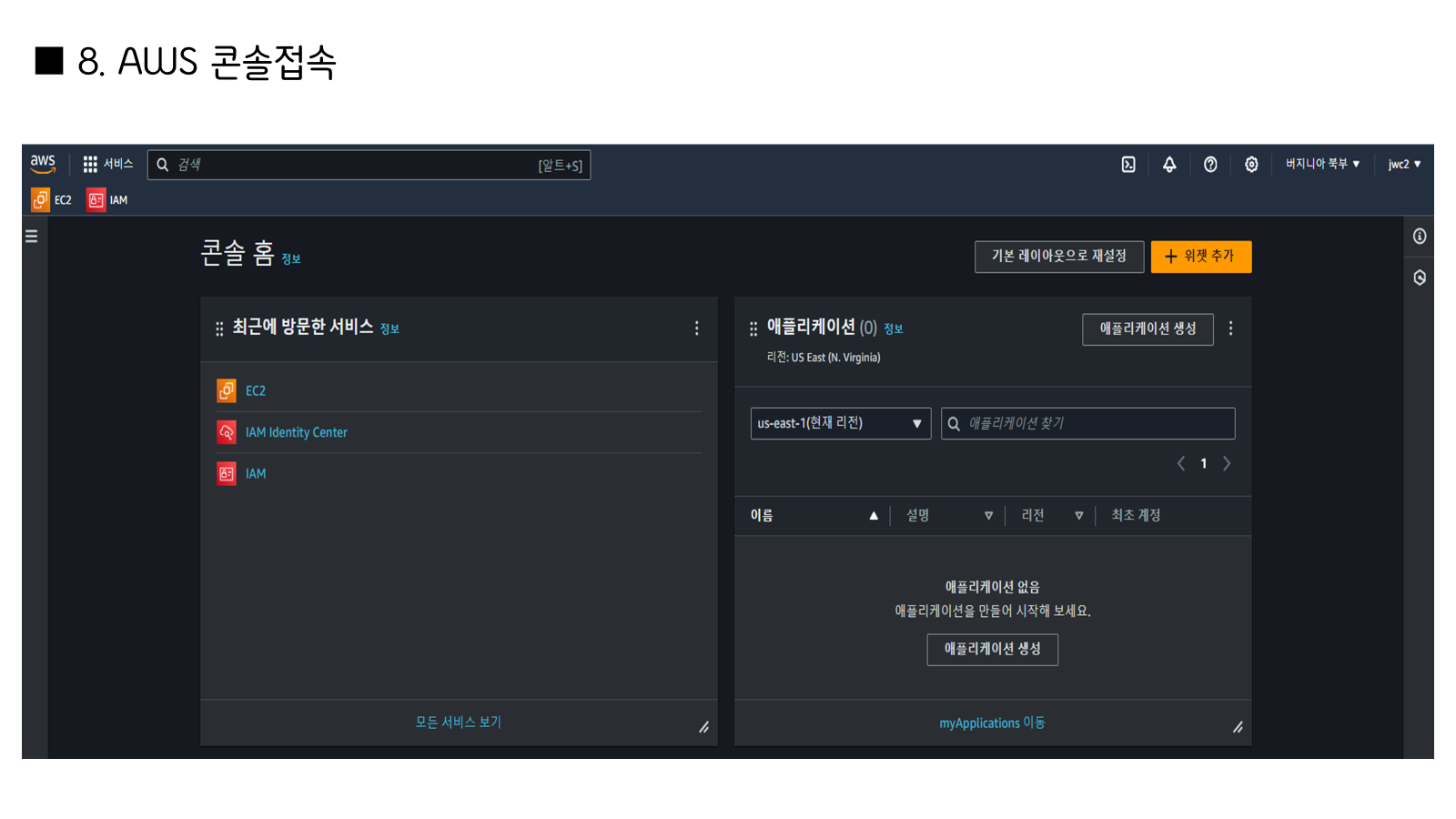Click the 검색 search field
The height and width of the screenshot is (819, 1456).
pos(369,165)
